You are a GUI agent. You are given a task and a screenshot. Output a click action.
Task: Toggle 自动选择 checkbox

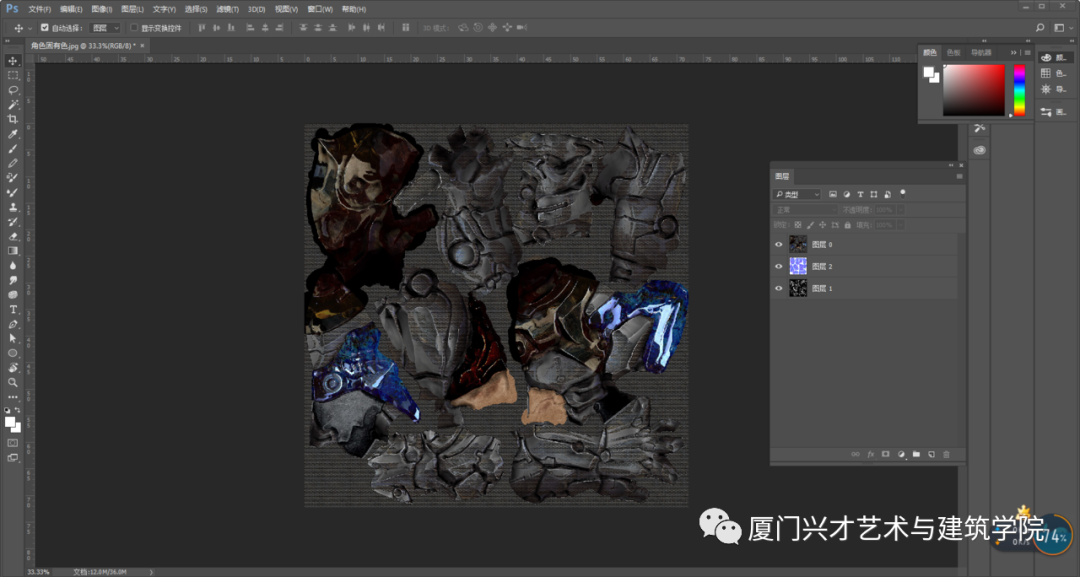click(45, 28)
